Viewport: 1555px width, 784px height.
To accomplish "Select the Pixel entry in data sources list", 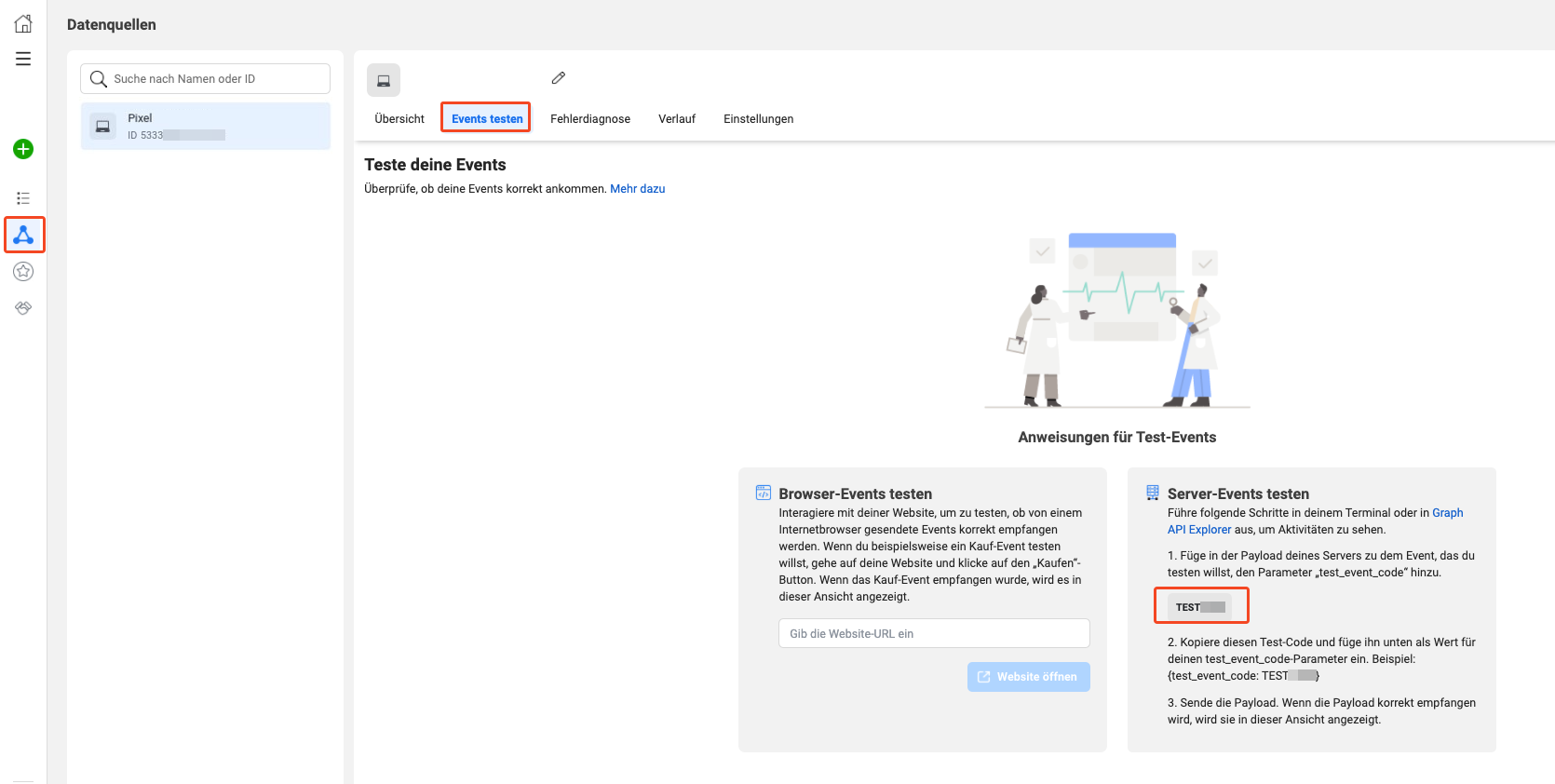I will [205, 126].
